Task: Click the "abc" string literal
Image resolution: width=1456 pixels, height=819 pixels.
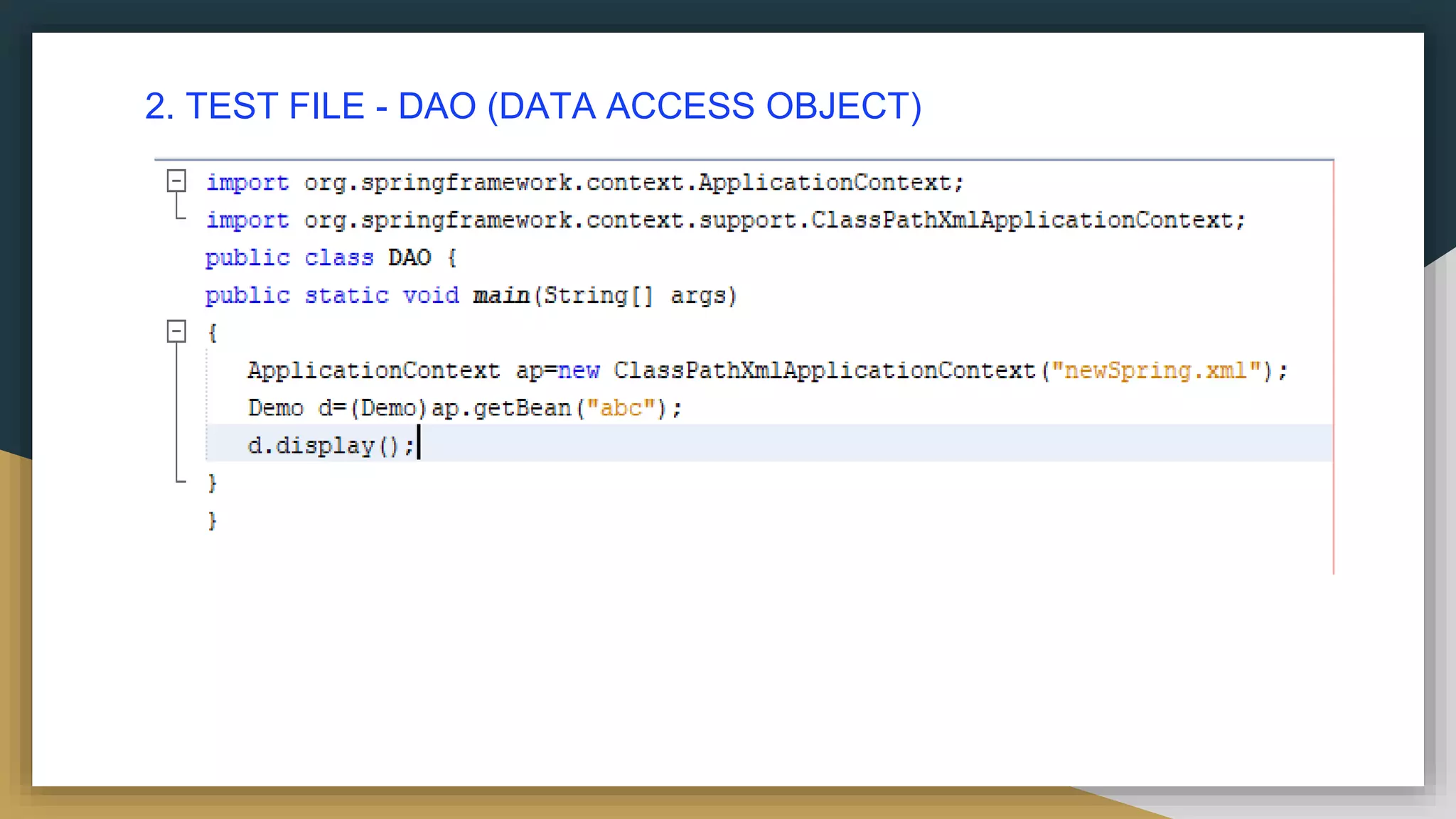Action: (621, 408)
